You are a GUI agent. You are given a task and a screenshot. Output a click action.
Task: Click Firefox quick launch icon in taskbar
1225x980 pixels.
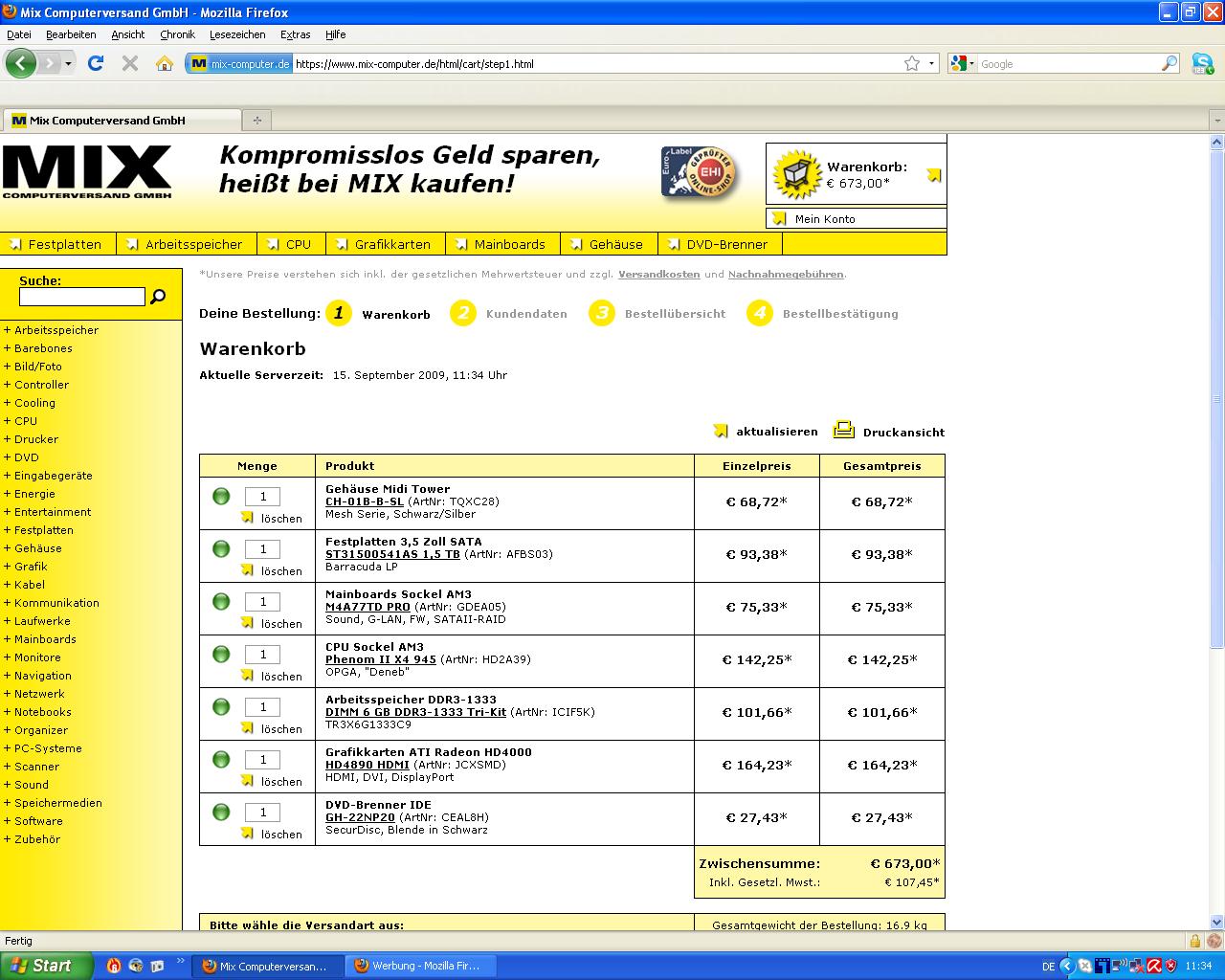click(113, 966)
